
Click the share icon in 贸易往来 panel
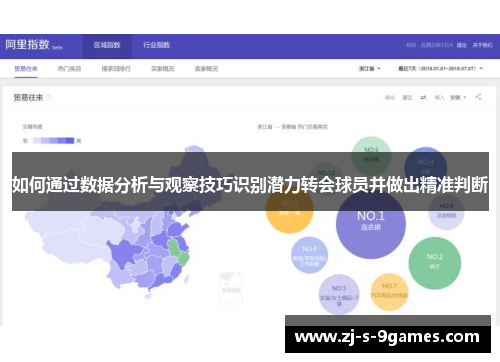click(x=478, y=97)
